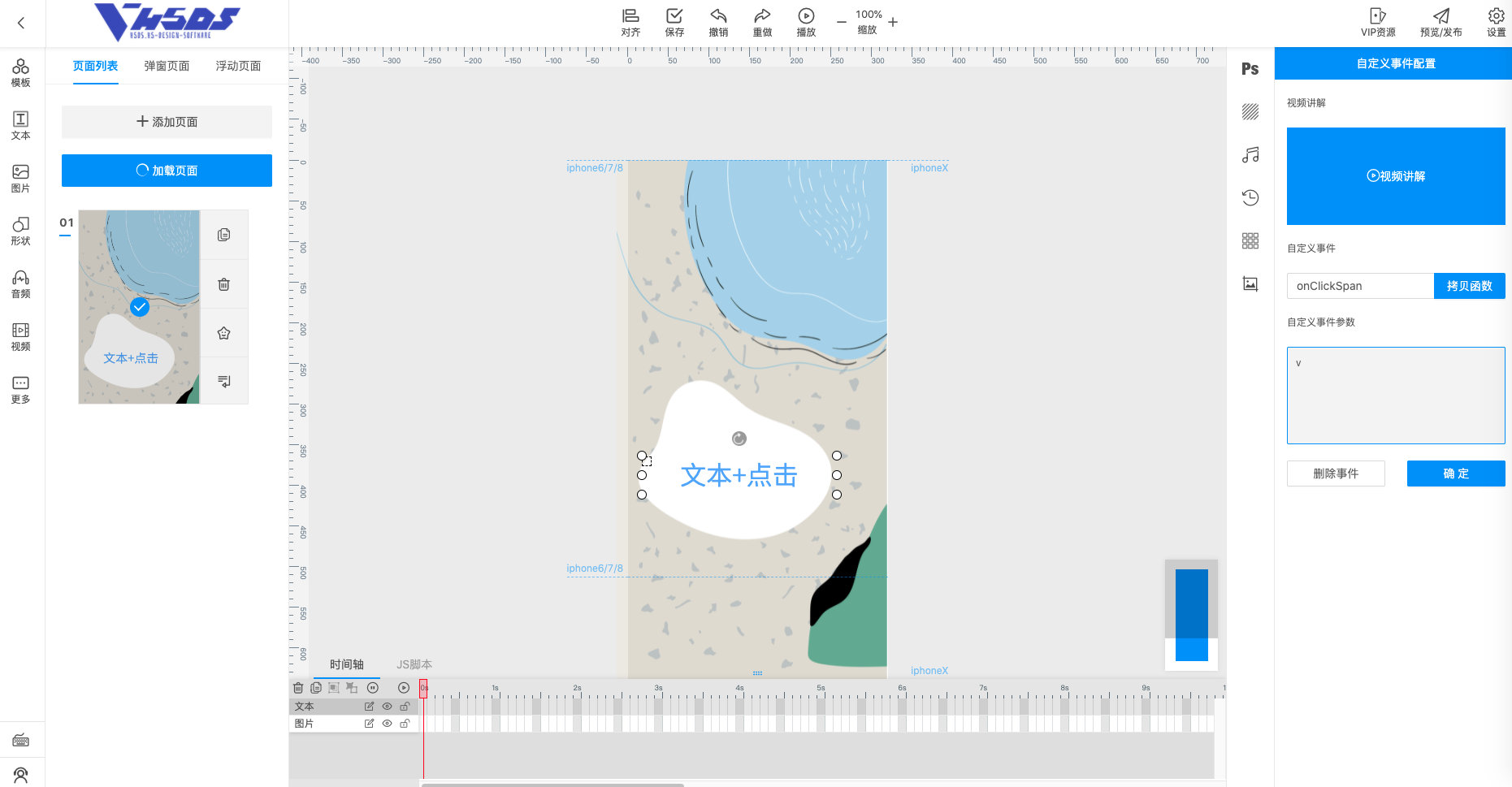1512x787 pixels.
Task: Toggle the lock on the 文本 layer
Action: [x=405, y=707]
